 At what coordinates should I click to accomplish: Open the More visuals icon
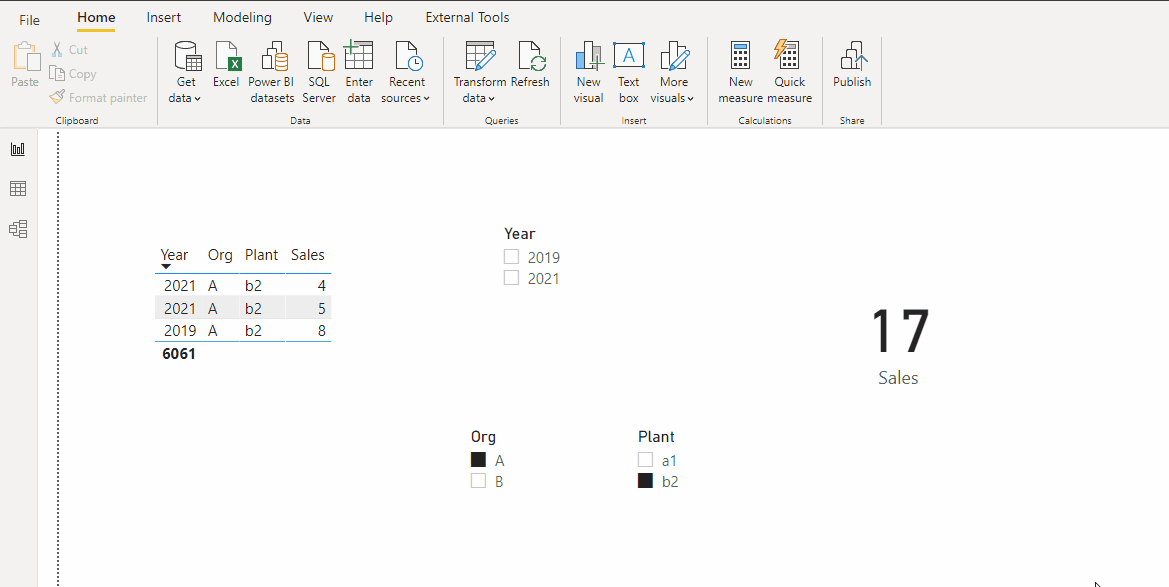[674, 56]
